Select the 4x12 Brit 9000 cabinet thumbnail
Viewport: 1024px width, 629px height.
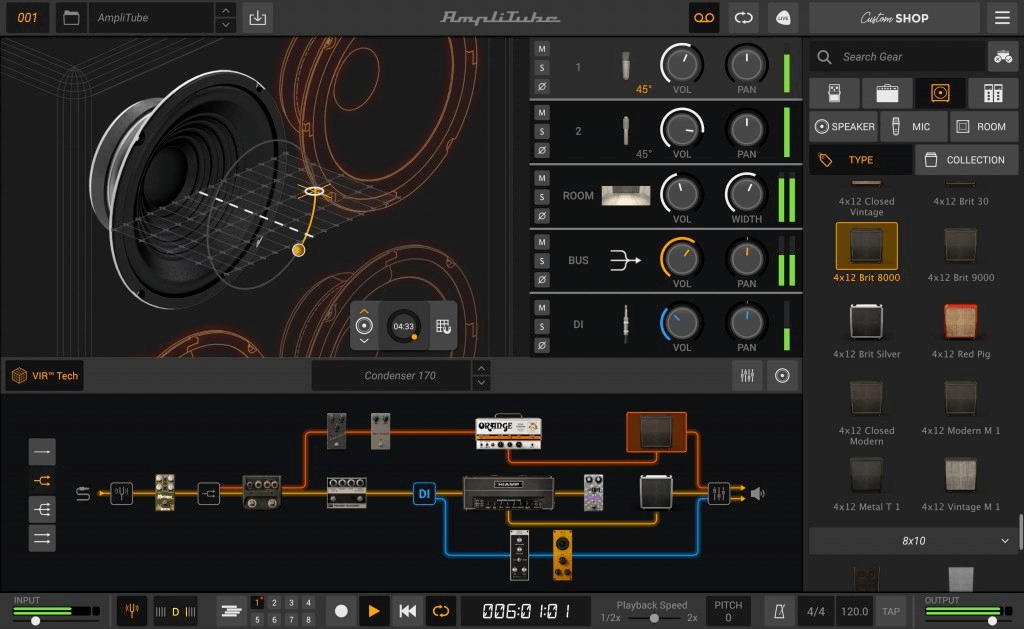960,248
